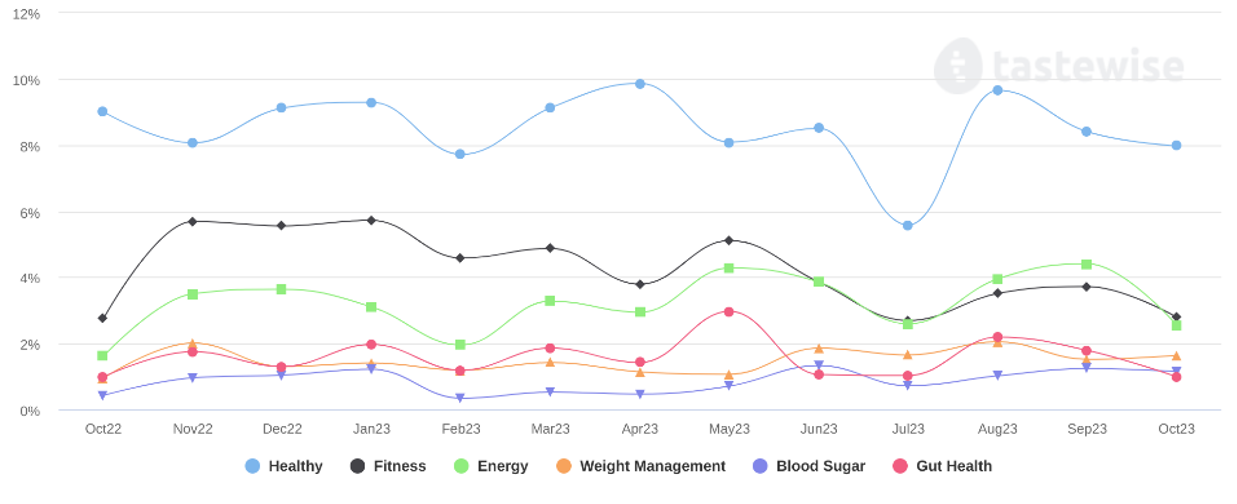1237x504 pixels.
Task: Click the 12% y-axis label
Action: click(26, 14)
